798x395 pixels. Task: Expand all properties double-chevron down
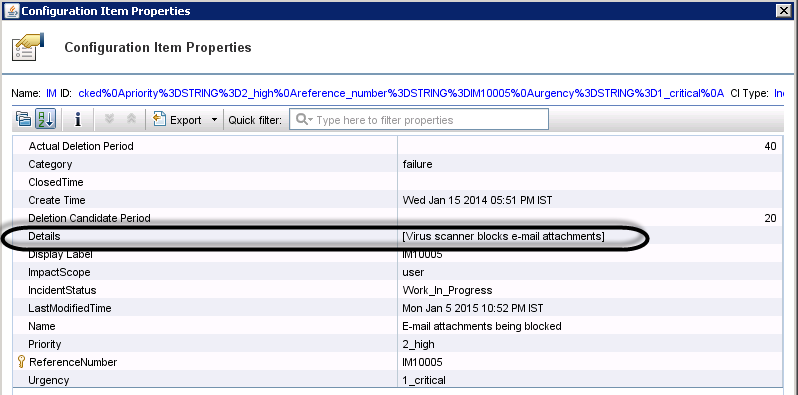coord(109,119)
